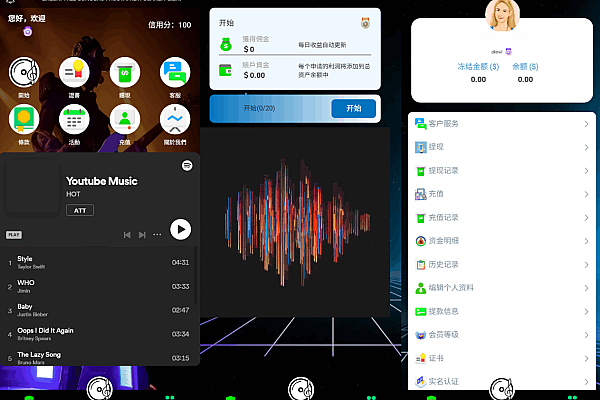Click the 实名认证 icon in profile menu

pyautogui.click(x=421, y=381)
